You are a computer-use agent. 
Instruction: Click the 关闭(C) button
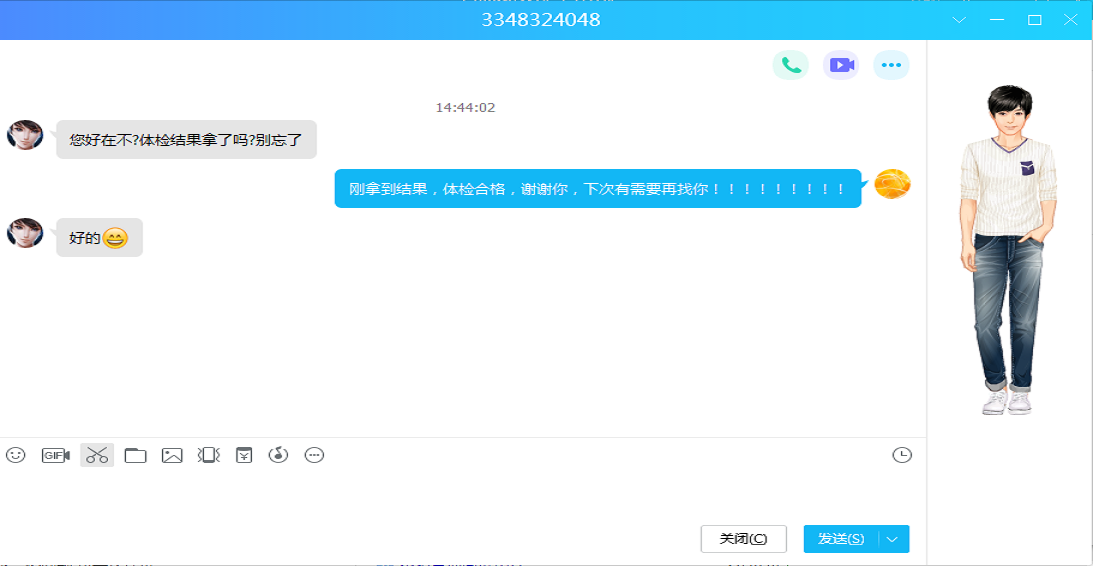click(x=744, y=539)
